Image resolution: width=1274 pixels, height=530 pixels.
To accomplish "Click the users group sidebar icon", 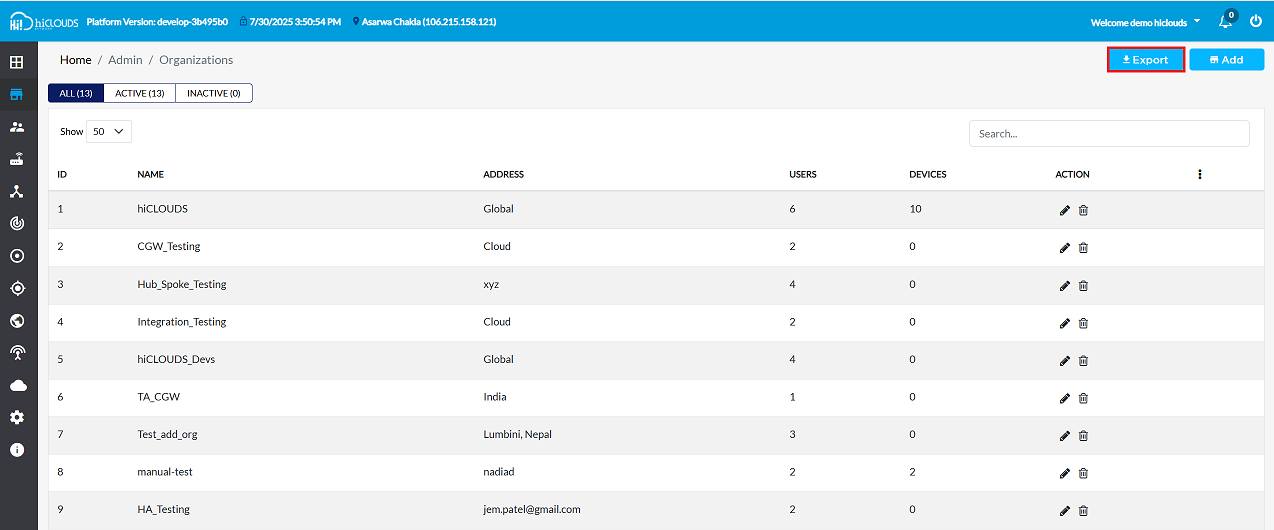I will click(17, 127).
